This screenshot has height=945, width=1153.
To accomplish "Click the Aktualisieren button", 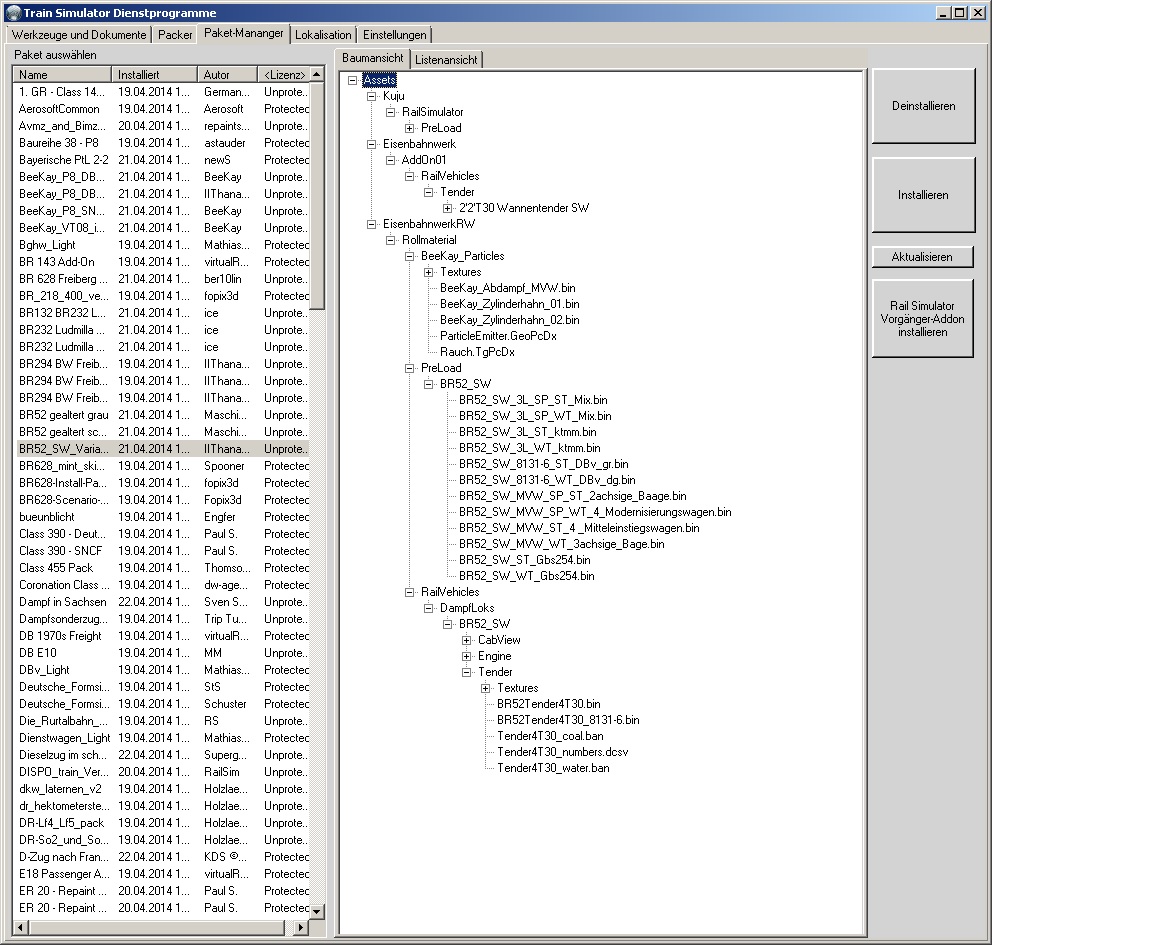I will [922, 257].
